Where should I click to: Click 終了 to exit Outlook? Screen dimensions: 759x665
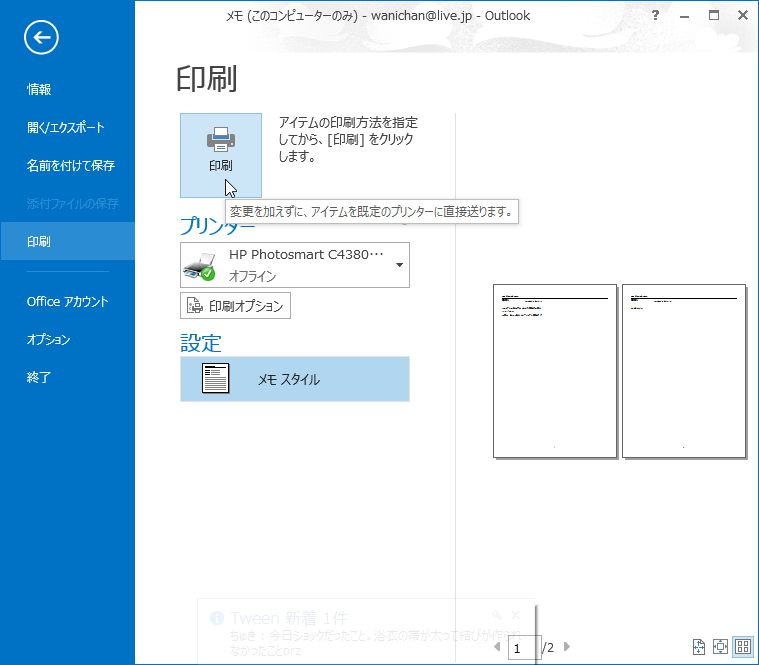click(39, 378)
